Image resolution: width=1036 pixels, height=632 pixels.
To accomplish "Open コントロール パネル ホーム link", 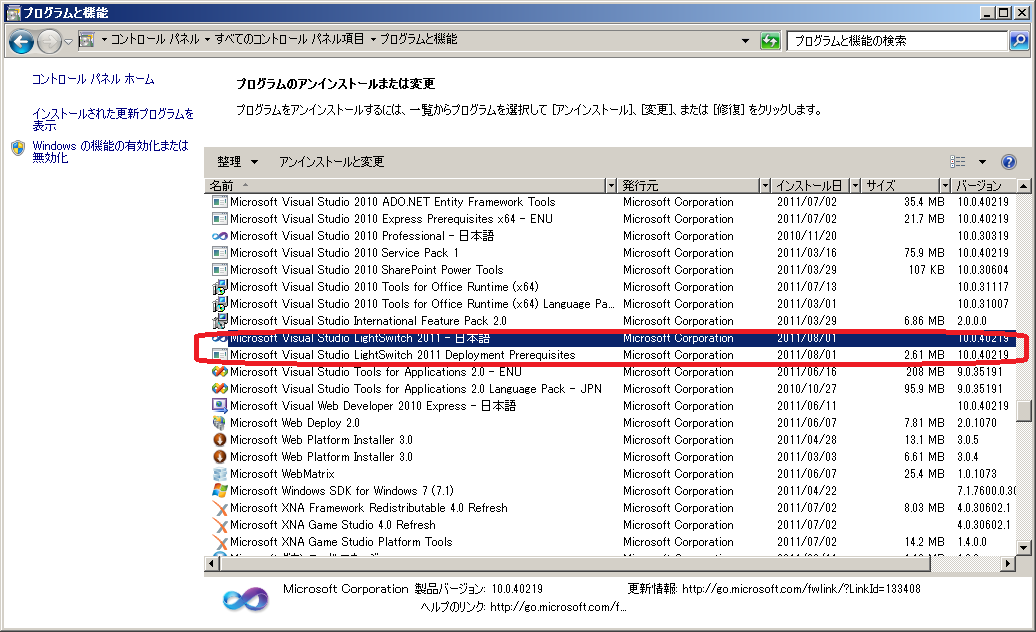I will click(93, 79).
